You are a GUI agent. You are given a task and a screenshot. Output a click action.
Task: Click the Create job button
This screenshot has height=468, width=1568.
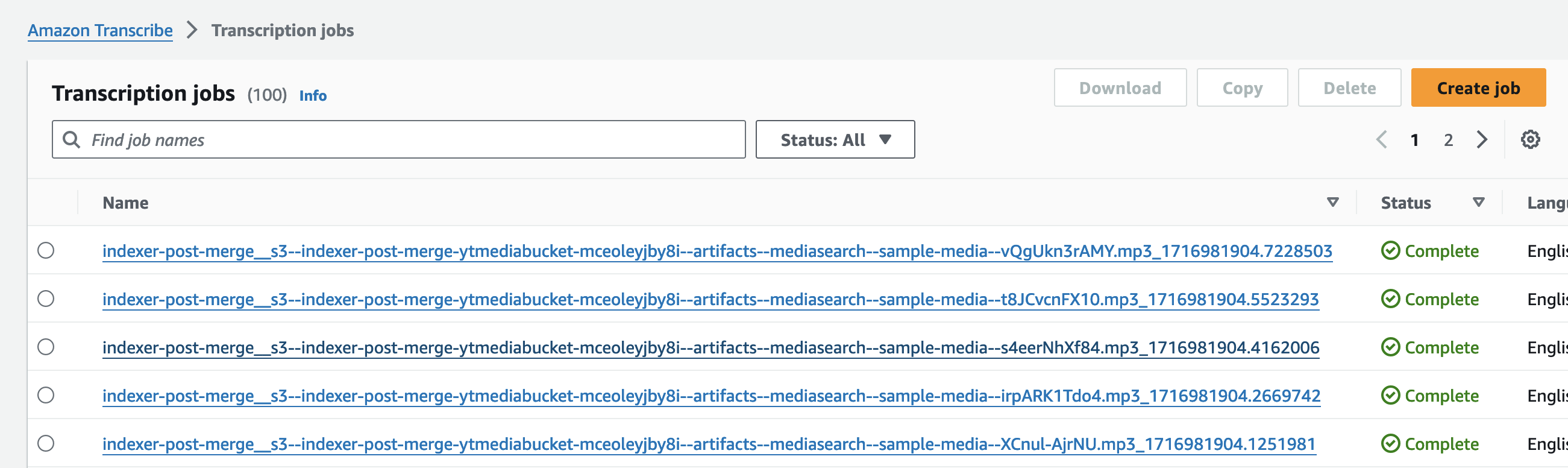(1478, 88)
